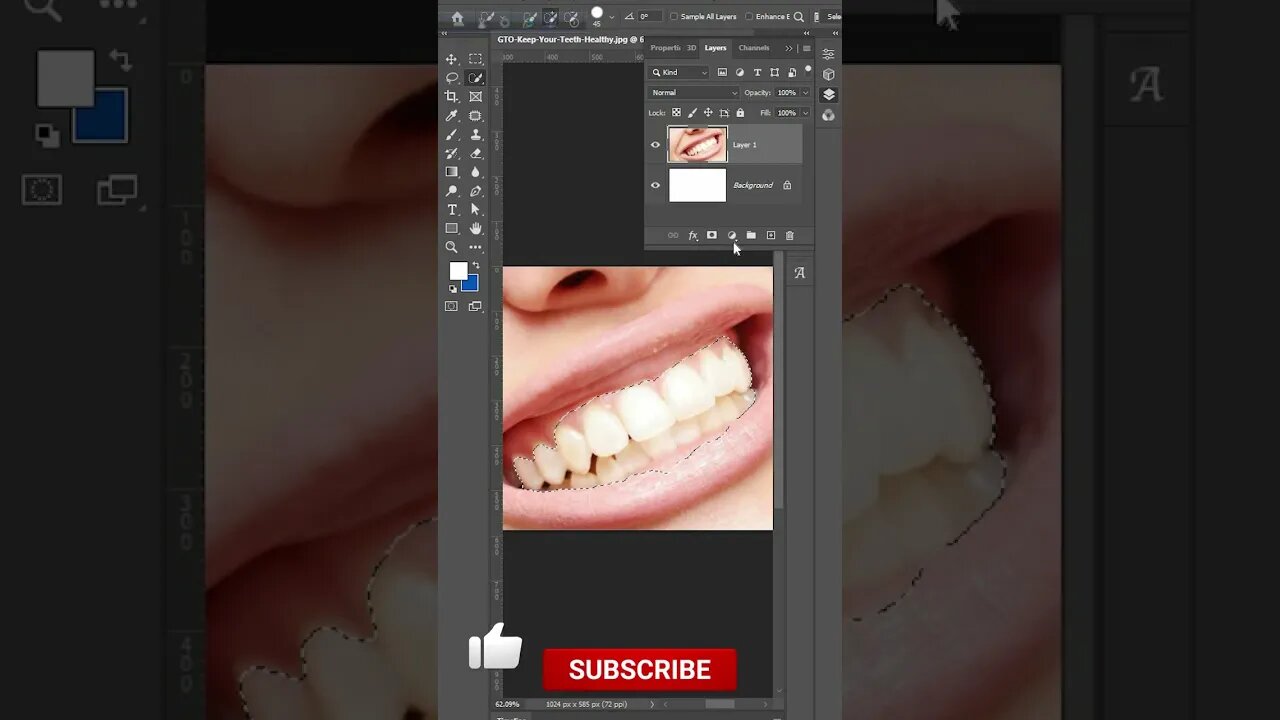Expand hidden panel tabs with double chevron
The height and width of the screenshot is (720, 1280).
789,48
